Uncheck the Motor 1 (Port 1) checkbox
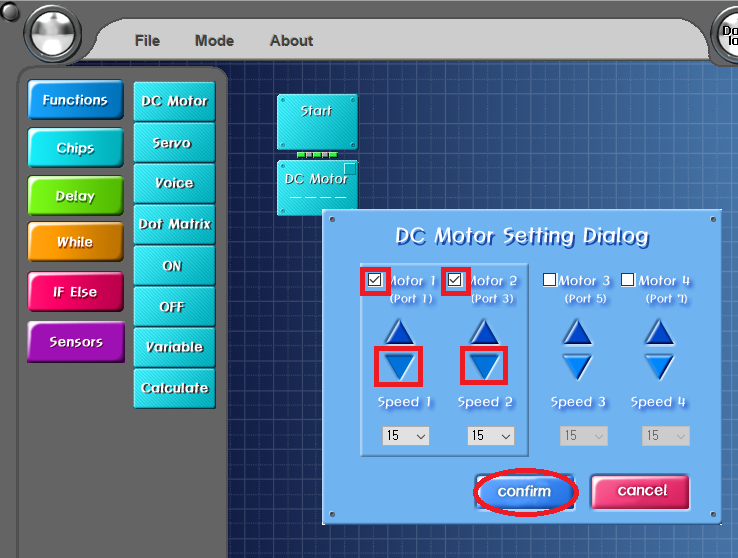Viewport: 738px width, 558px height. pos(375,280)
